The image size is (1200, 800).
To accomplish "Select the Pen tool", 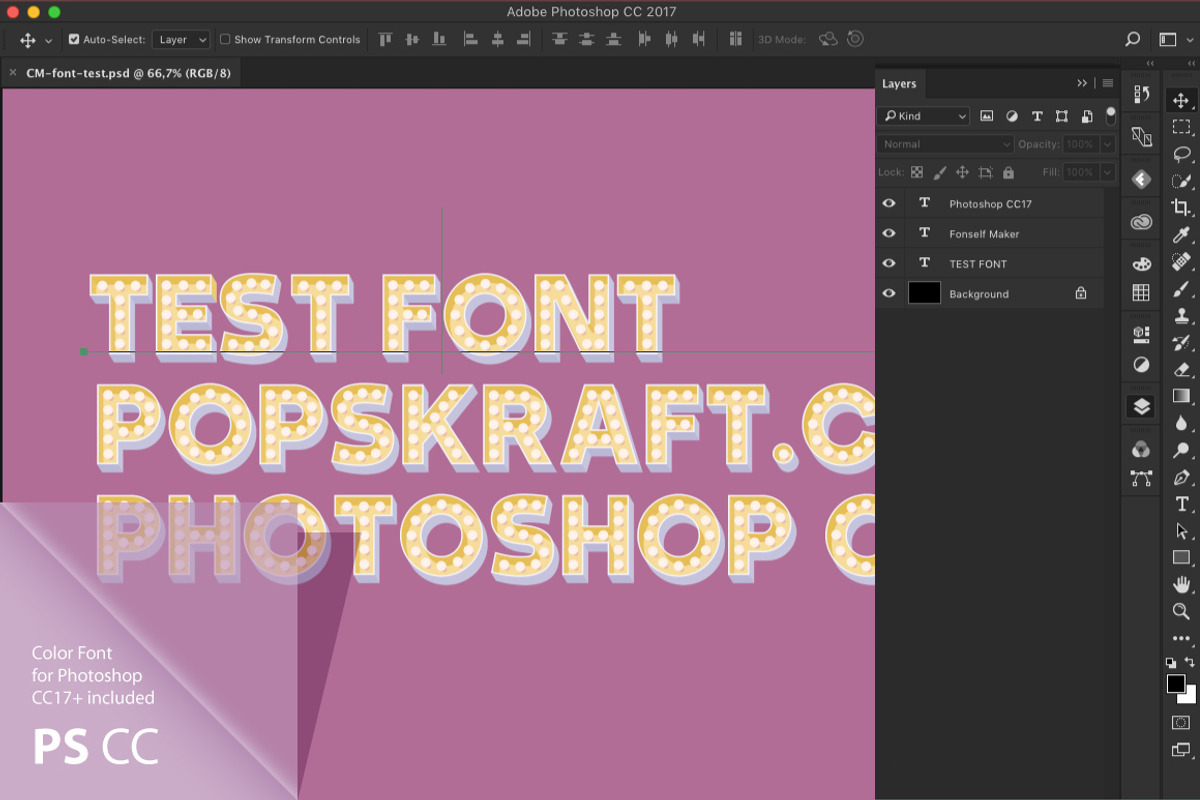I will point(1181,477).
